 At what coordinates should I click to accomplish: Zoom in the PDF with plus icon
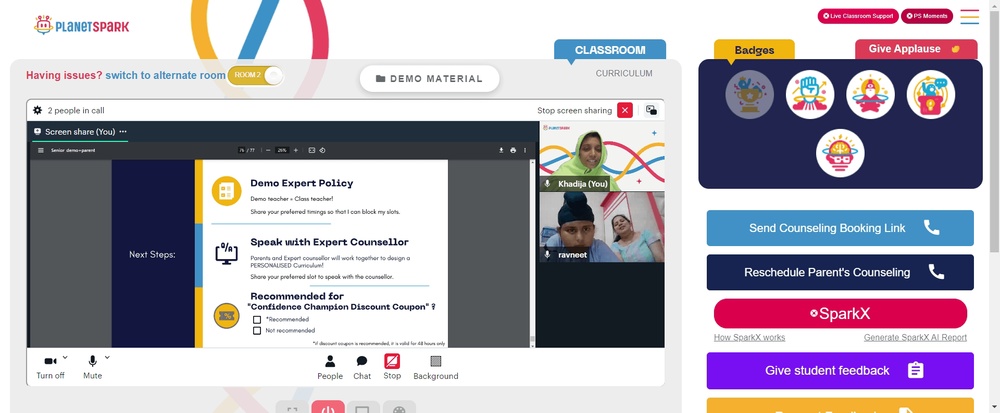tap(295, 150)
